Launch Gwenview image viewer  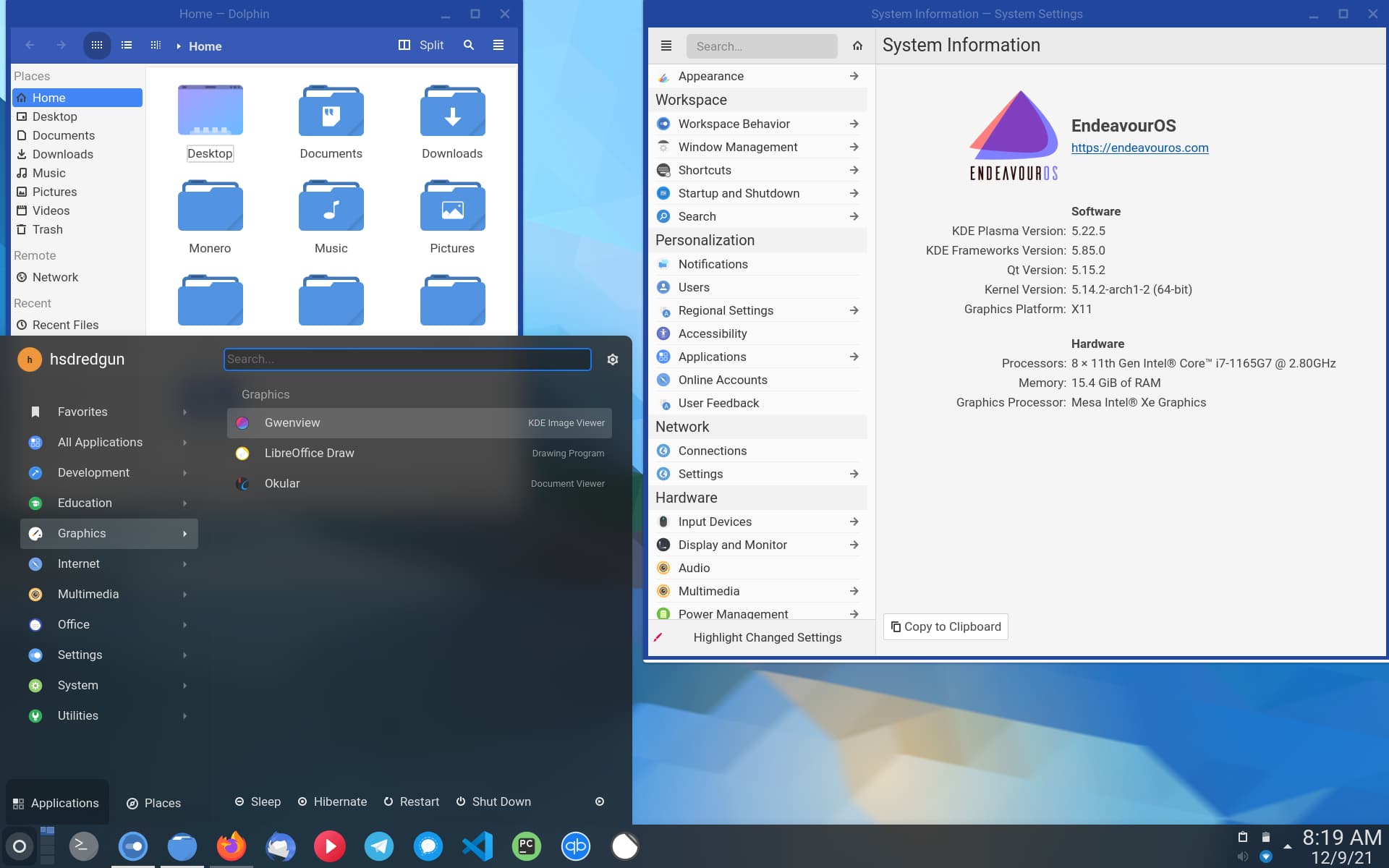(x=420, y=423)
